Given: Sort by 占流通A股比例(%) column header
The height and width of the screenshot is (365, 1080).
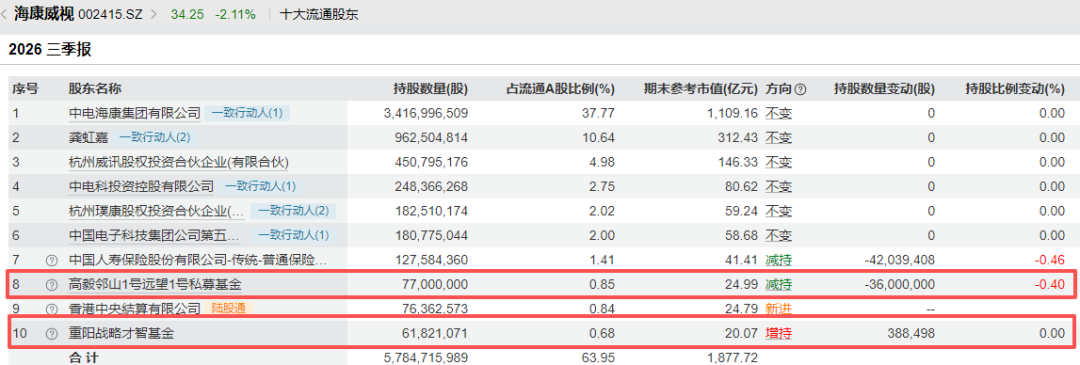Looking at the screenshot, I should point(560,89).
